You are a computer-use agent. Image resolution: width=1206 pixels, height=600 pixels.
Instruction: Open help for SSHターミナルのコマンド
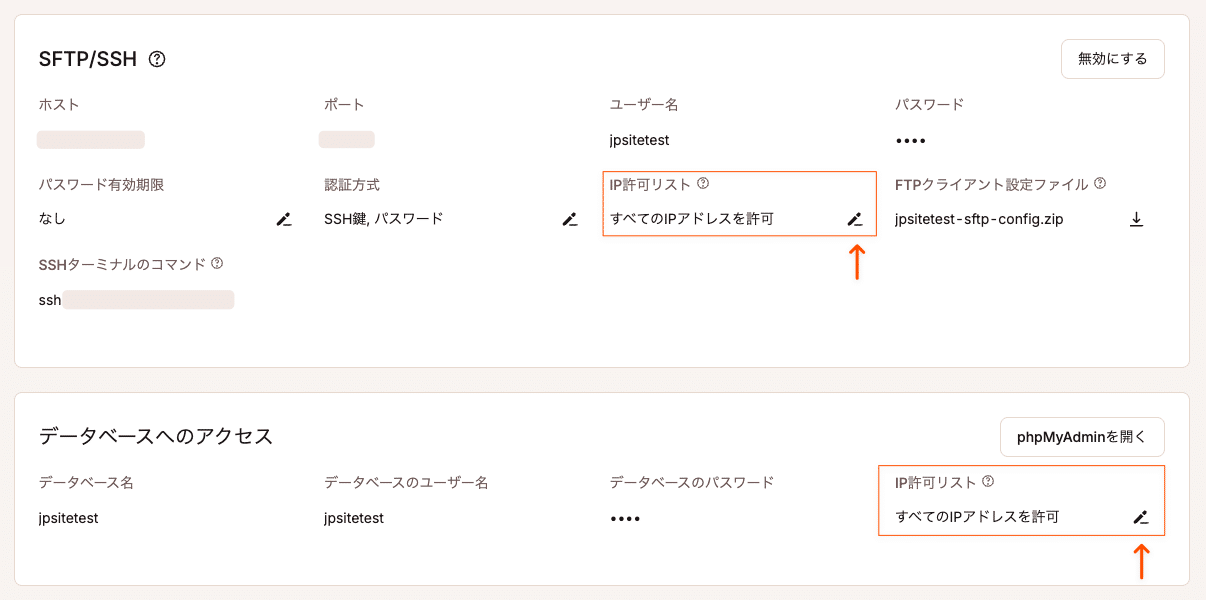[x=215, y=263]
